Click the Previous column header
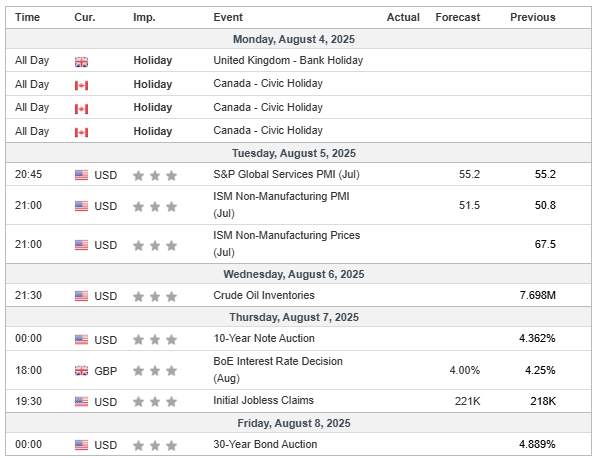Viewport: 594px width, 458px height. (x=533, y=17)
